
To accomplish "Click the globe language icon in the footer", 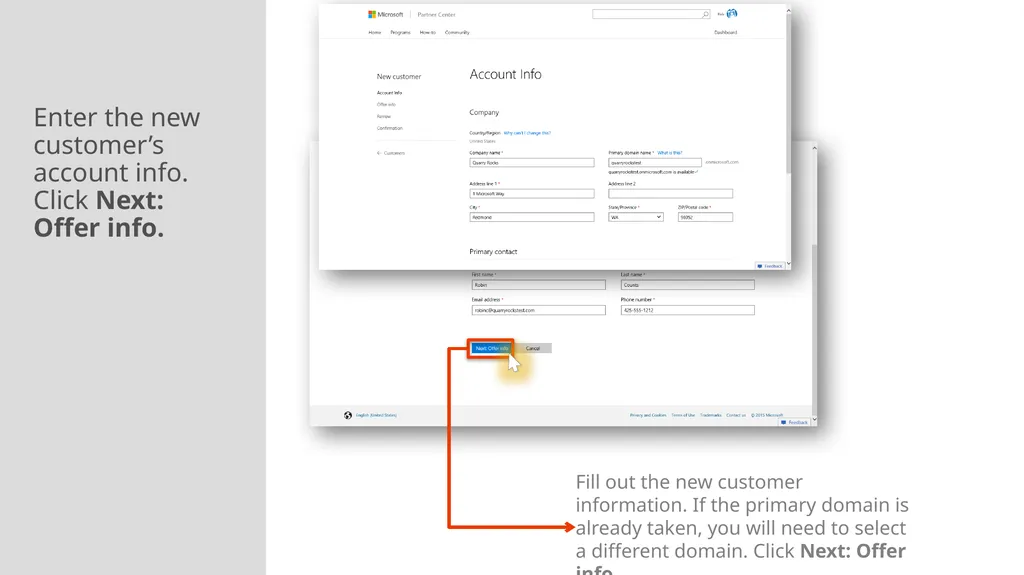I will 348,416.
